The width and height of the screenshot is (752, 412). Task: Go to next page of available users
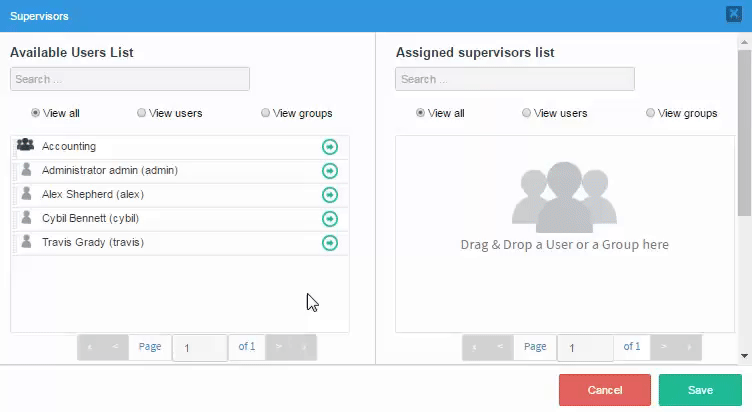279,347
